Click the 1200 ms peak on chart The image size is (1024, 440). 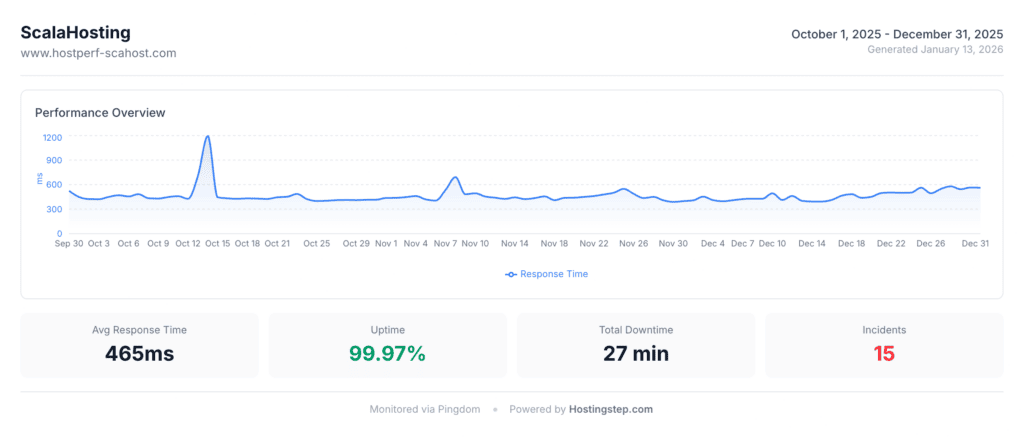coord(207,136)
